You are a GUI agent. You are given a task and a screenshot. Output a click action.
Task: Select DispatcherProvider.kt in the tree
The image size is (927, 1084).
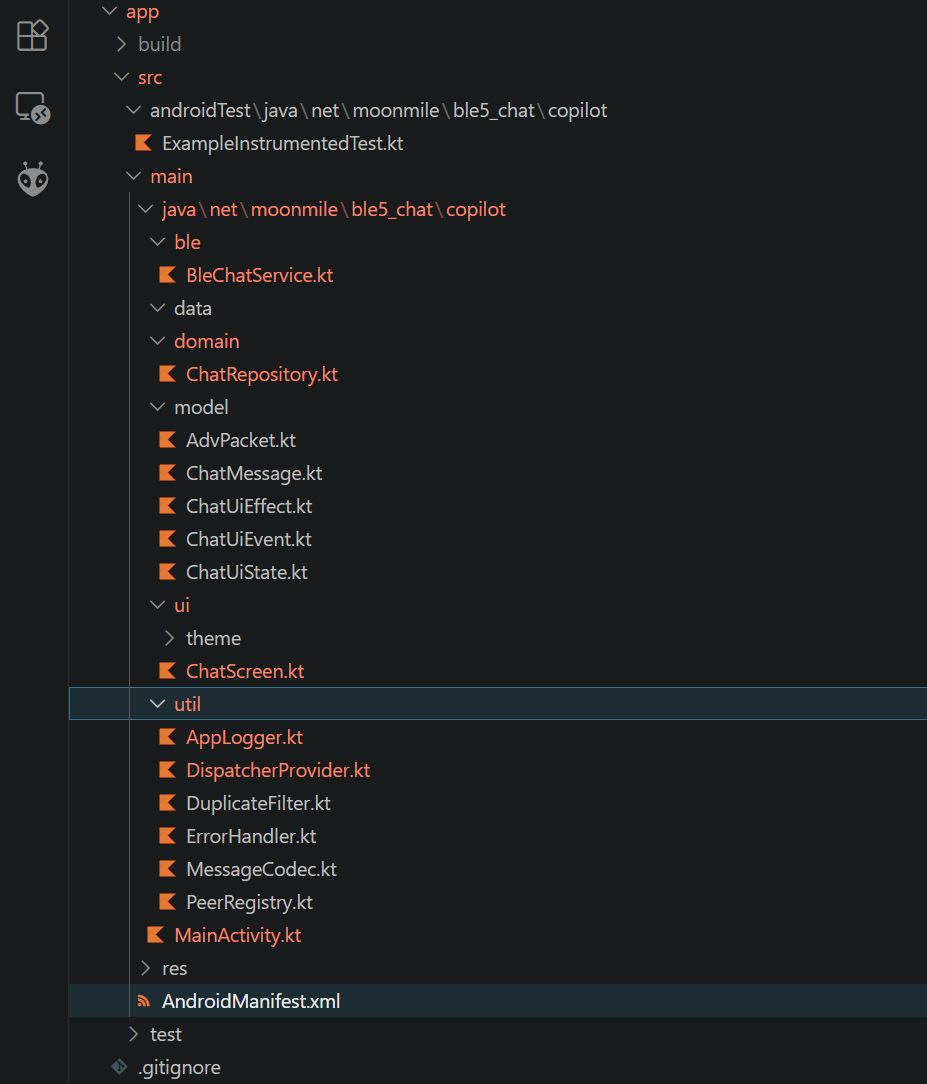(x=277, y=770)
